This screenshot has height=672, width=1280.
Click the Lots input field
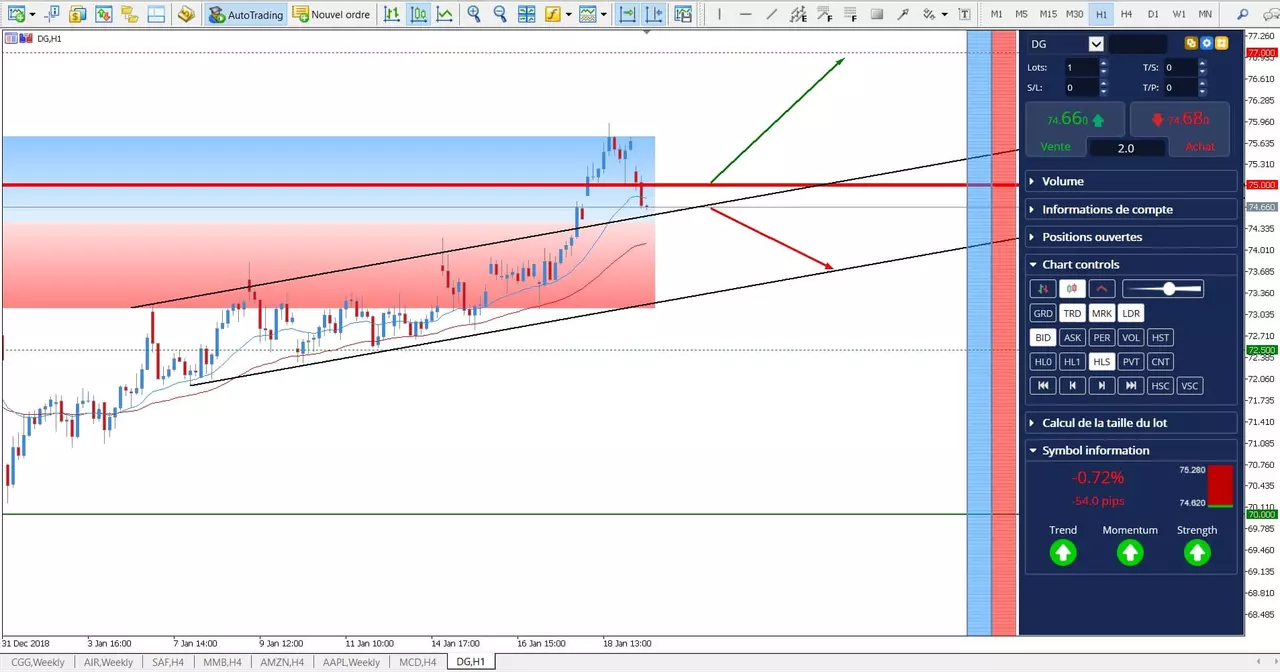coord(1081,68)
